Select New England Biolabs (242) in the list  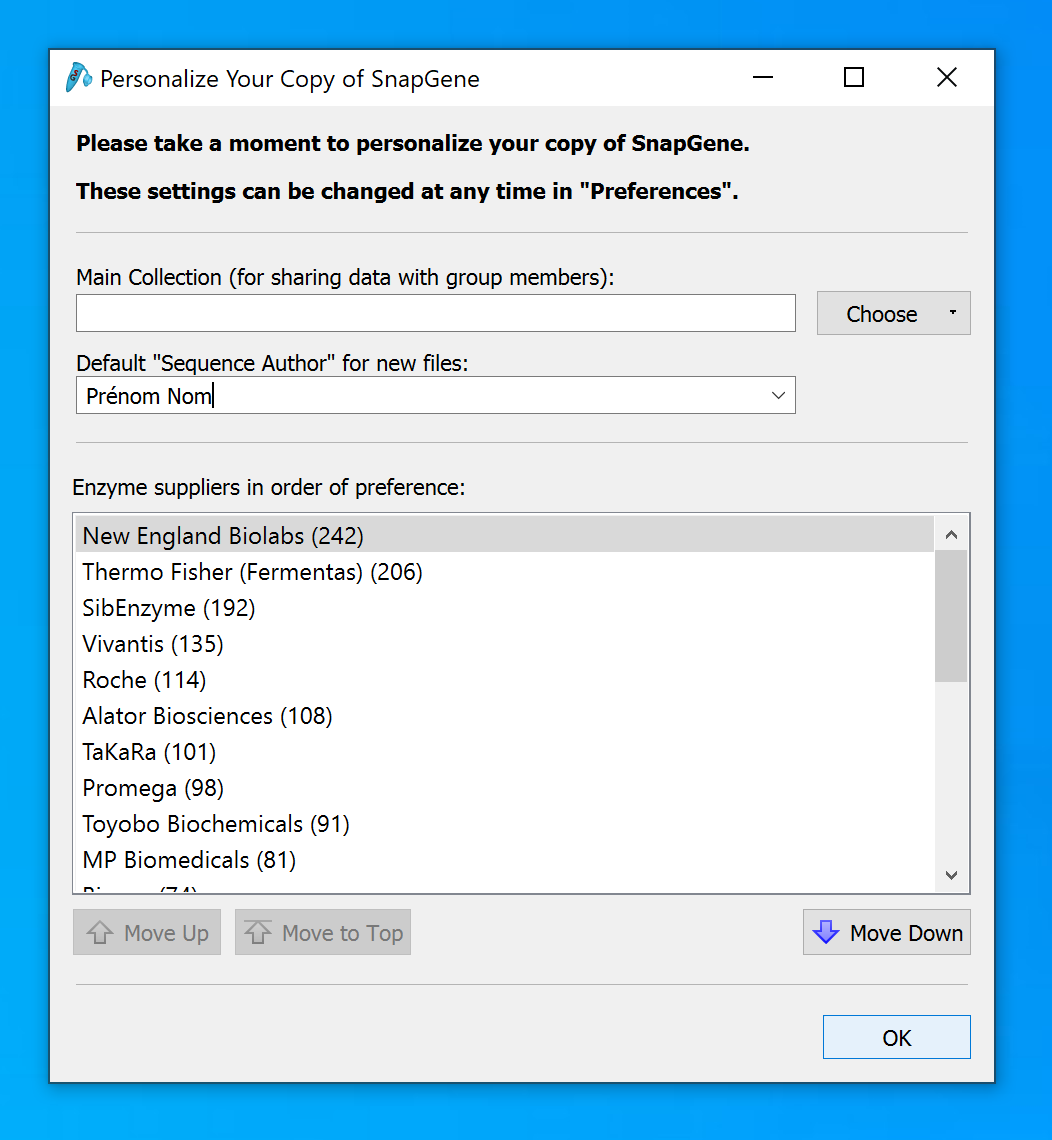click(223, 536)
